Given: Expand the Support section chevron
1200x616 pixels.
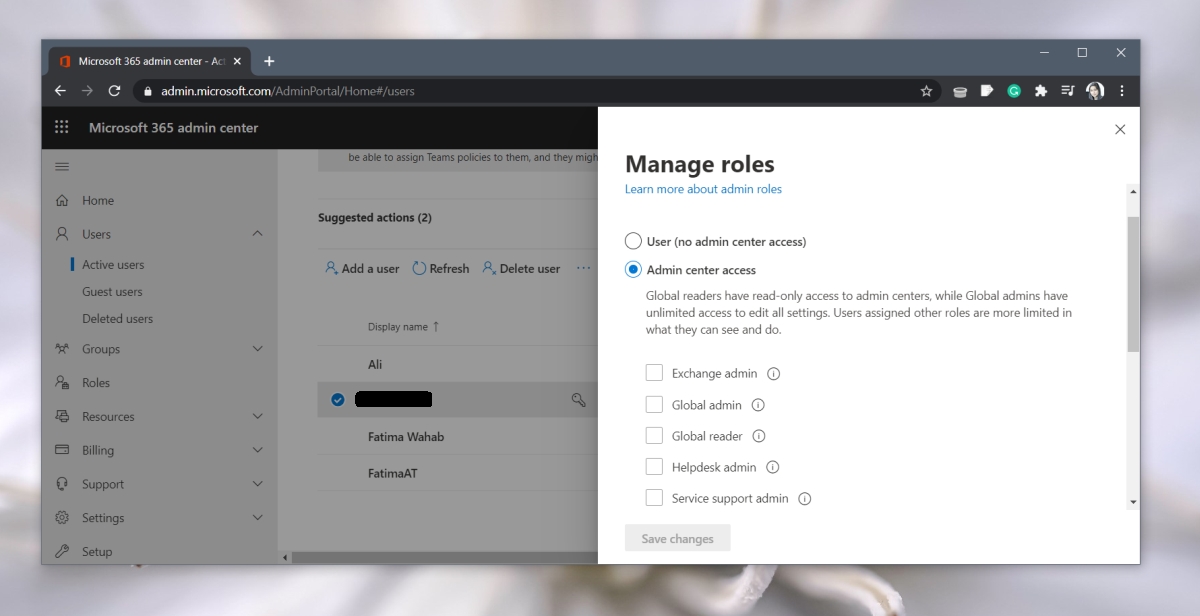Looking at the screenshot, I should 257,484.
